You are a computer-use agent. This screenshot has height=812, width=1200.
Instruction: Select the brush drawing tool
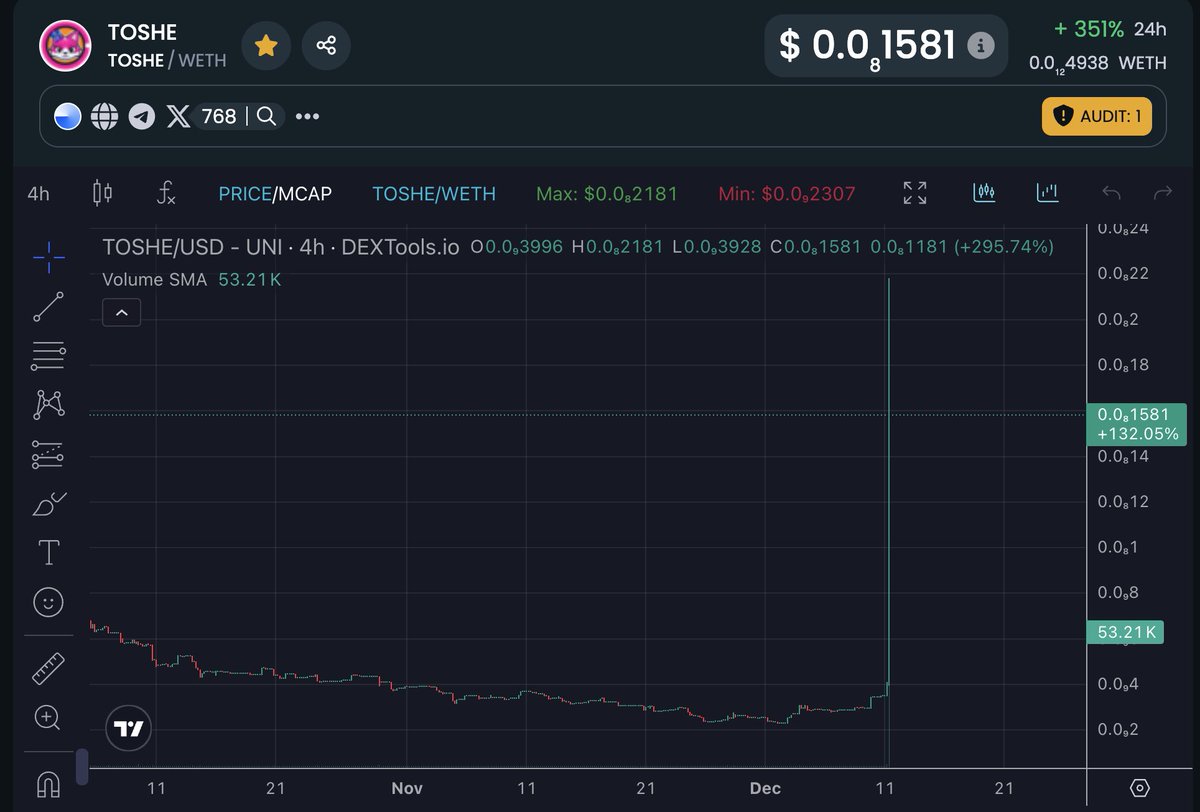pos(48,504)
